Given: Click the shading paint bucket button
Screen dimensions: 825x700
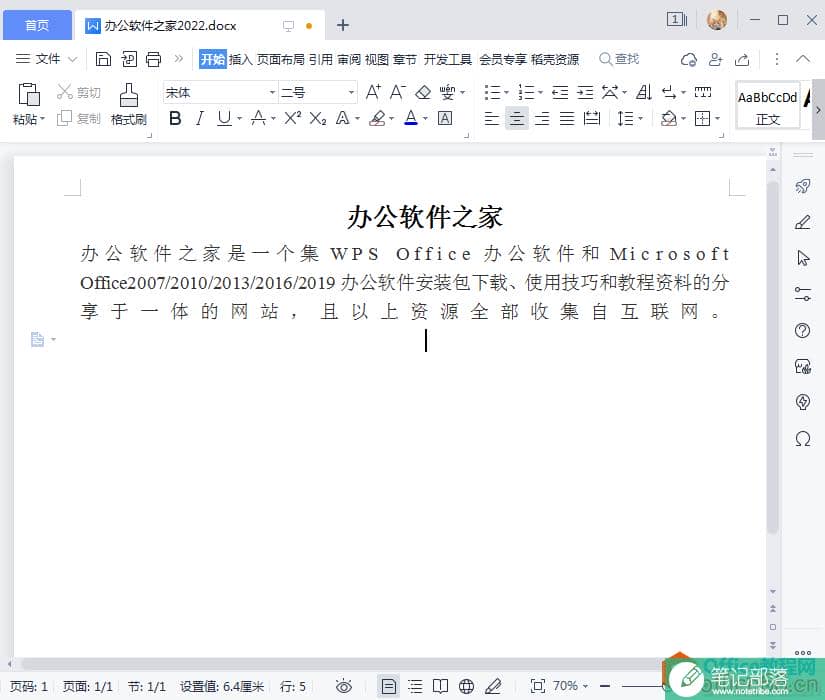Looking at the screenshot, I should point(669,118).
